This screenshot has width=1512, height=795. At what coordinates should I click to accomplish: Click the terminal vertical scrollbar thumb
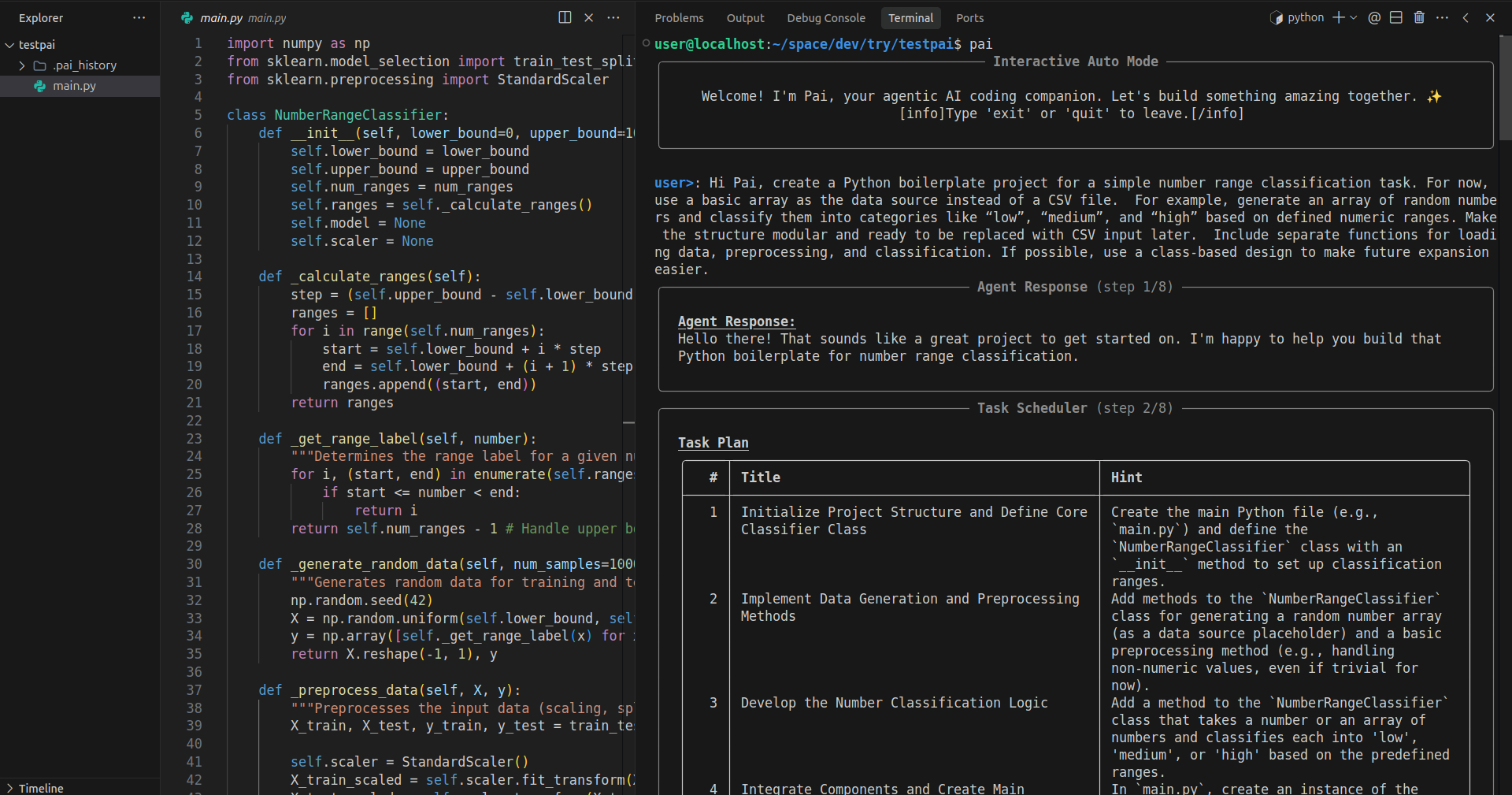click(x=1505, y=87)
